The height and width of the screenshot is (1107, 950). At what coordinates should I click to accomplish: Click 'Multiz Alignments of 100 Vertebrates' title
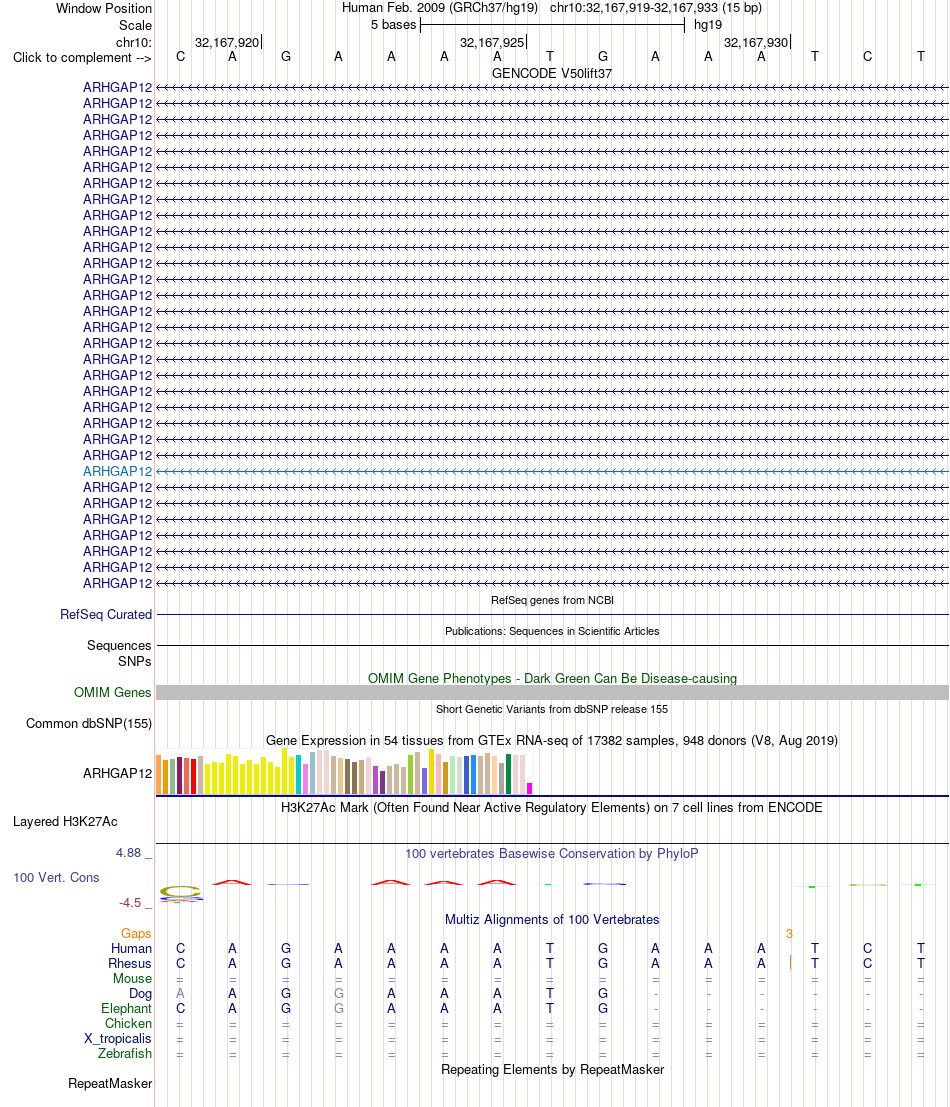coord(552,920)
